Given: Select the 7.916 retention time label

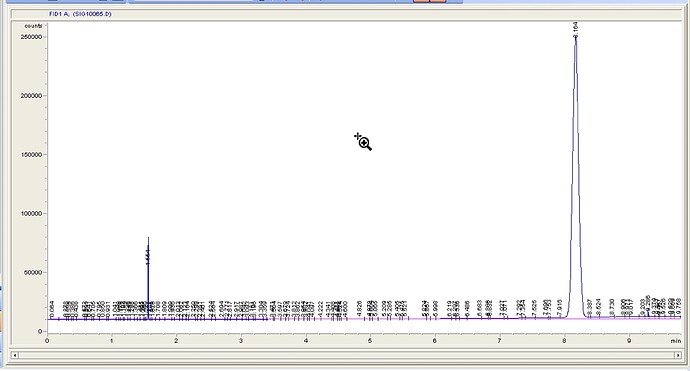Looking at the screenshot, I should 560,307.
